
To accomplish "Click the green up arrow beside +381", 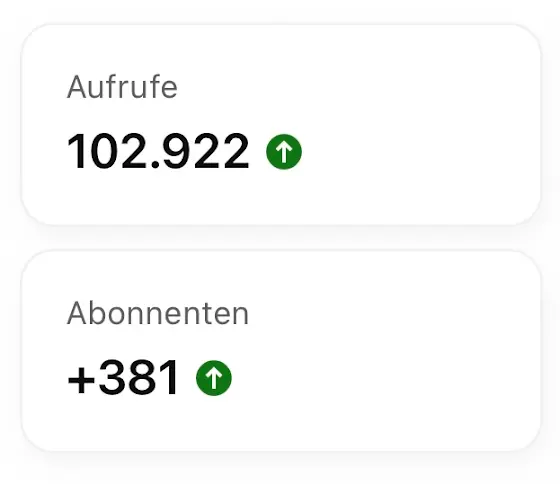I will point(214,378).
